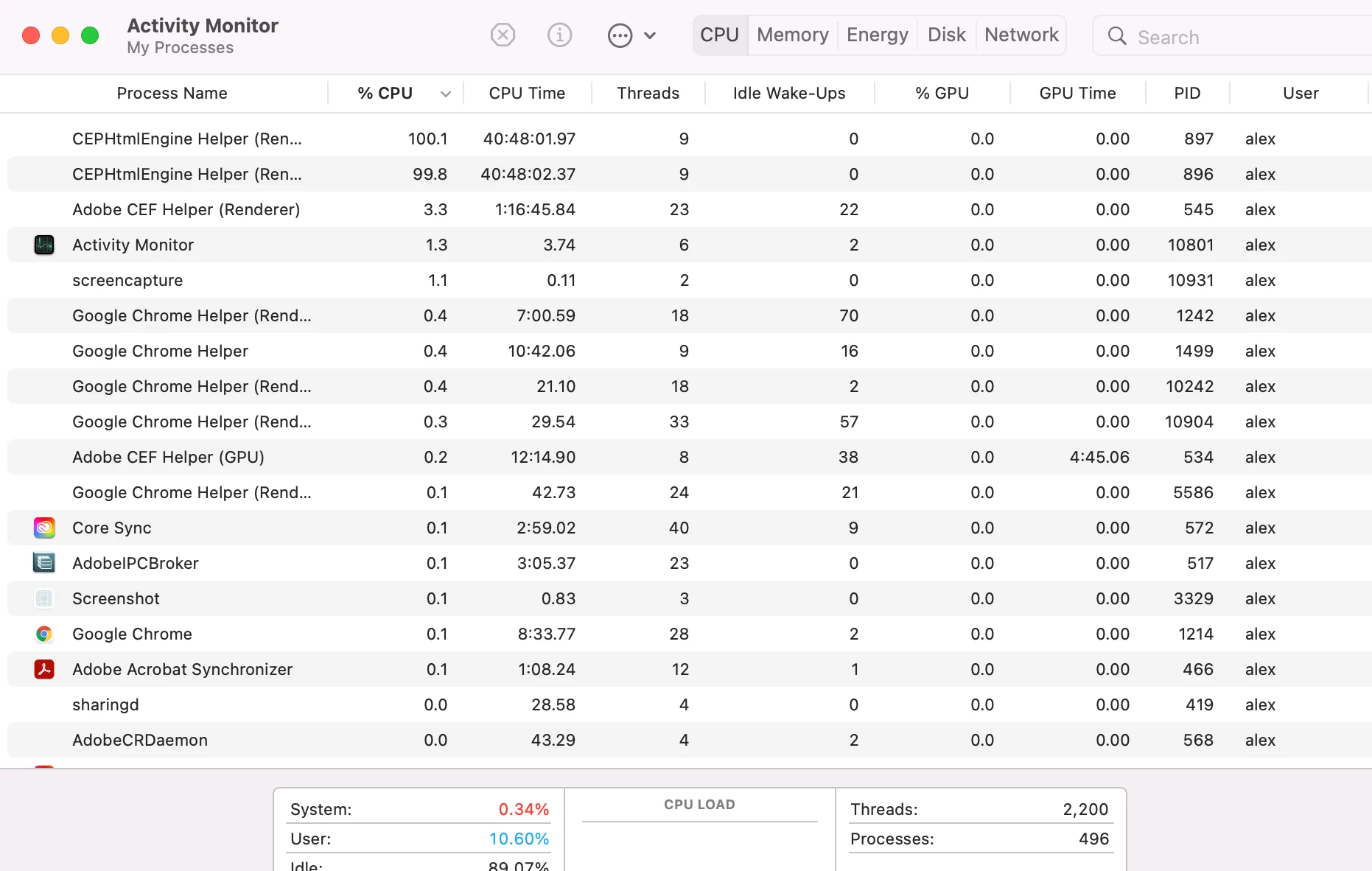Click the CPU LOAD graph label
1372x871 pixels.
[699, 805]
